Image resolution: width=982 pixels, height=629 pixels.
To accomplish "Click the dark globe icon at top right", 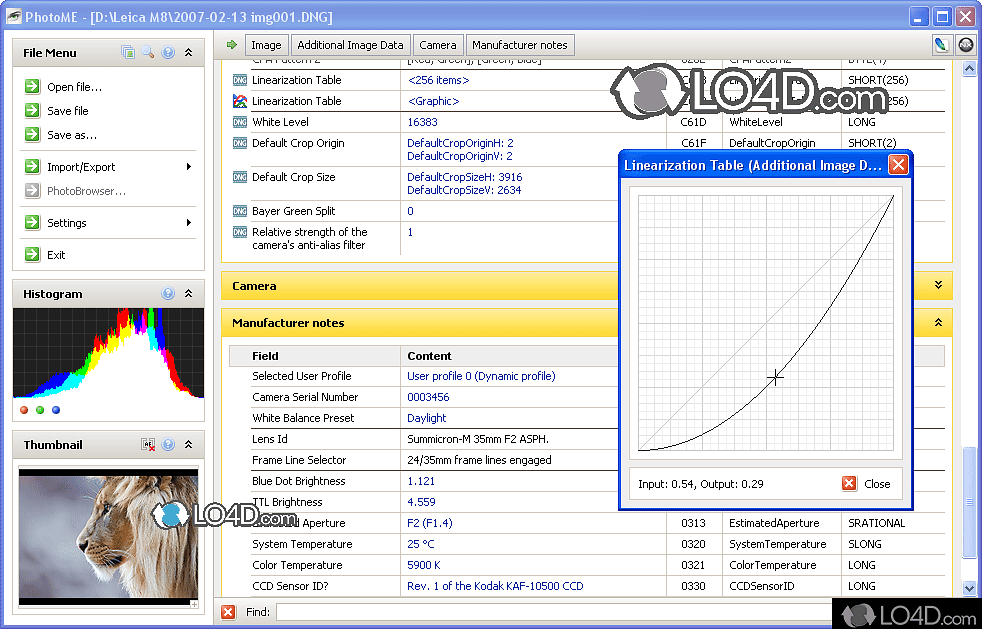I will [964, 45].
